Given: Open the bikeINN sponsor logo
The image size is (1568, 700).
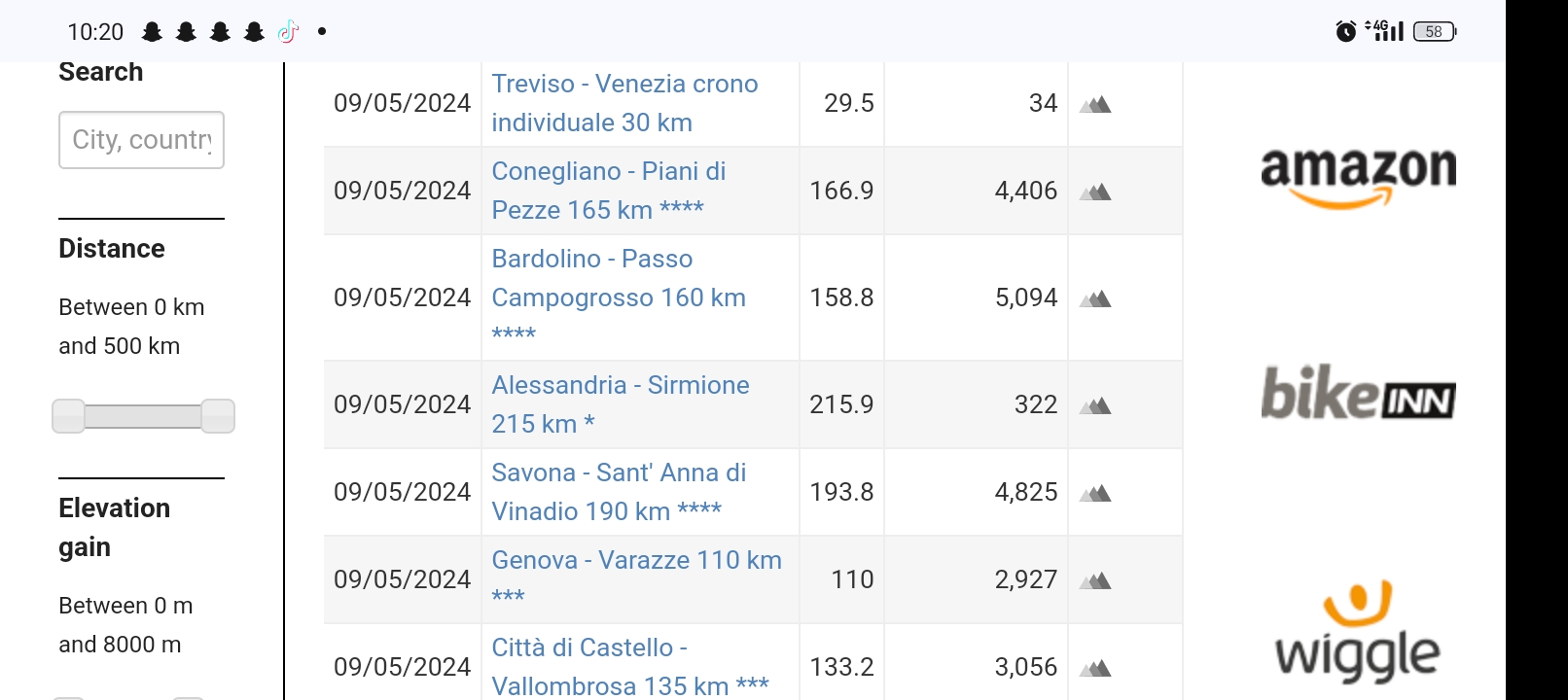Looking at the screenshot, I should coord(1358,393).
